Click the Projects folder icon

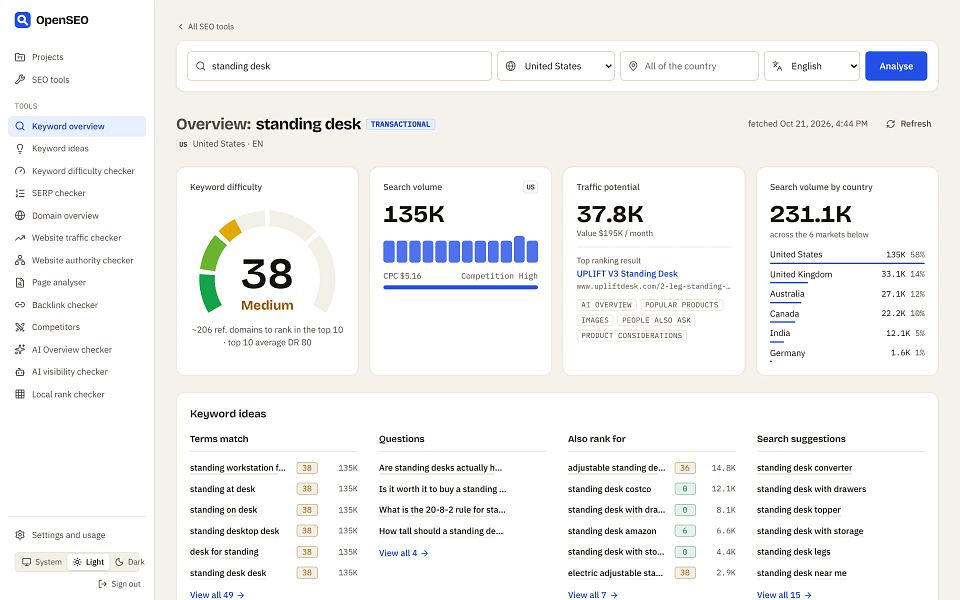click(20, 57)
